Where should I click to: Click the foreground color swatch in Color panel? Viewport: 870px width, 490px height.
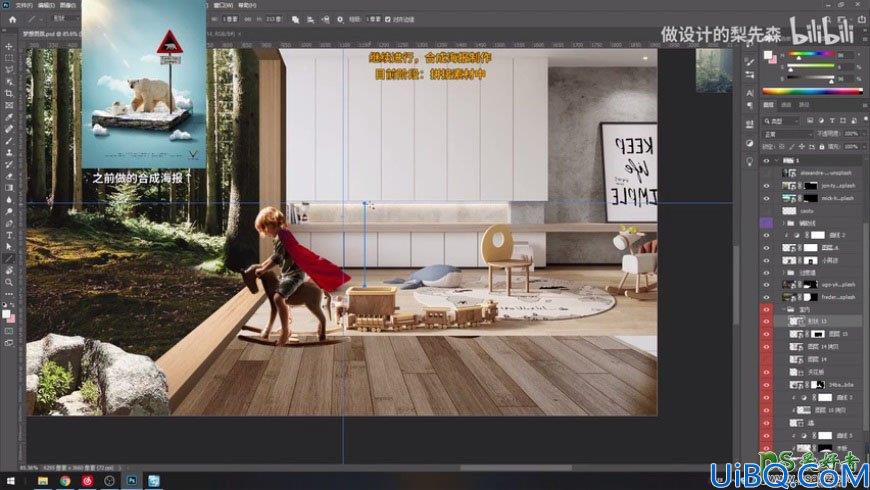767,55
